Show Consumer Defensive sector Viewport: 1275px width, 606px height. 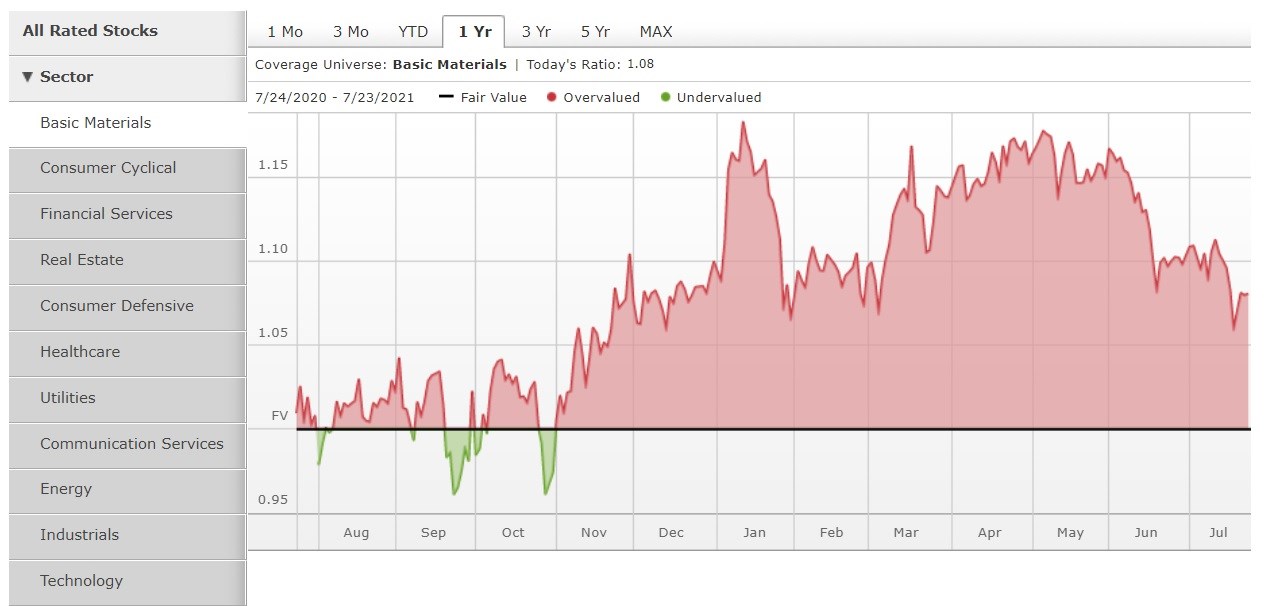click(117, 306)
